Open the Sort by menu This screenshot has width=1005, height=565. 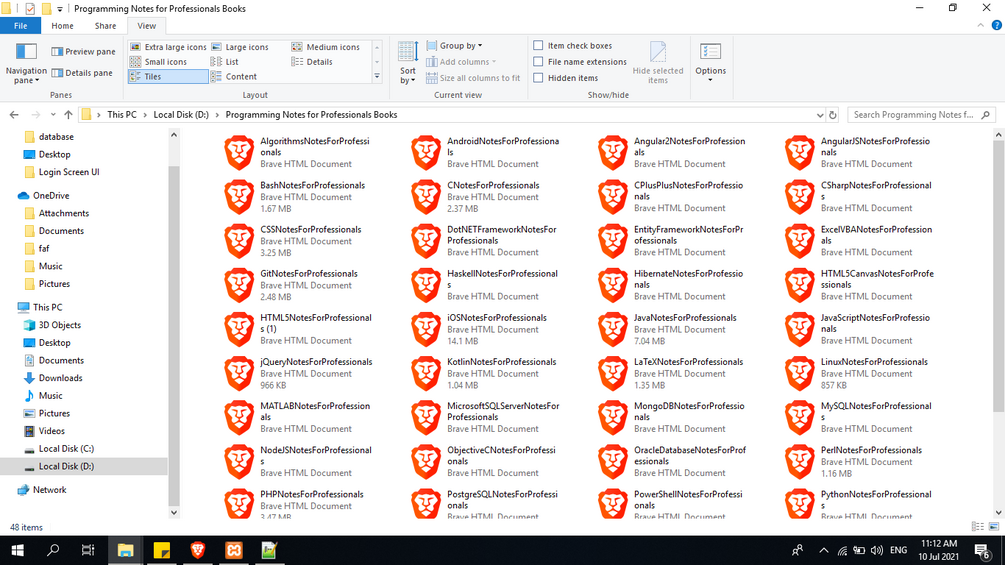pos(408,63)
